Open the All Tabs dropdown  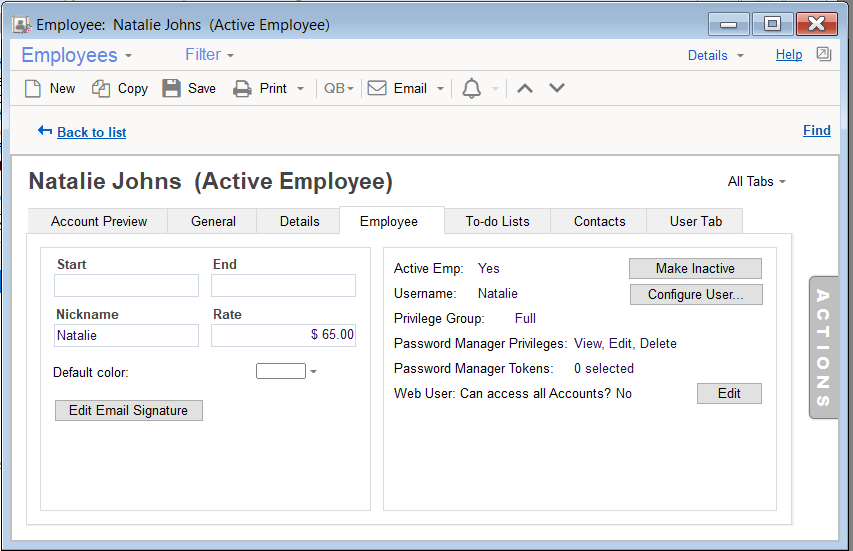pos(757,182)
